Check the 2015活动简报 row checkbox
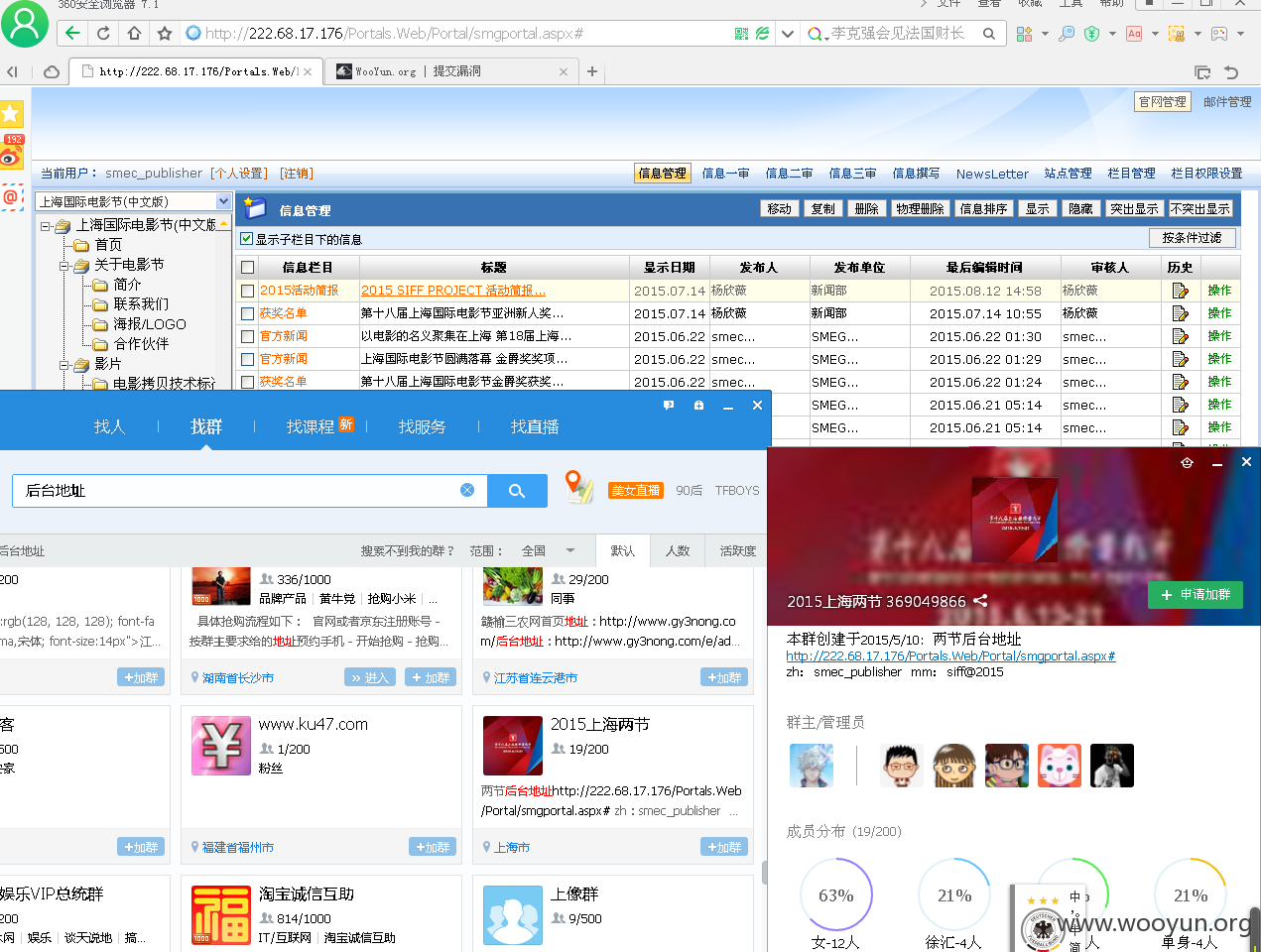 tap(248, 291)
